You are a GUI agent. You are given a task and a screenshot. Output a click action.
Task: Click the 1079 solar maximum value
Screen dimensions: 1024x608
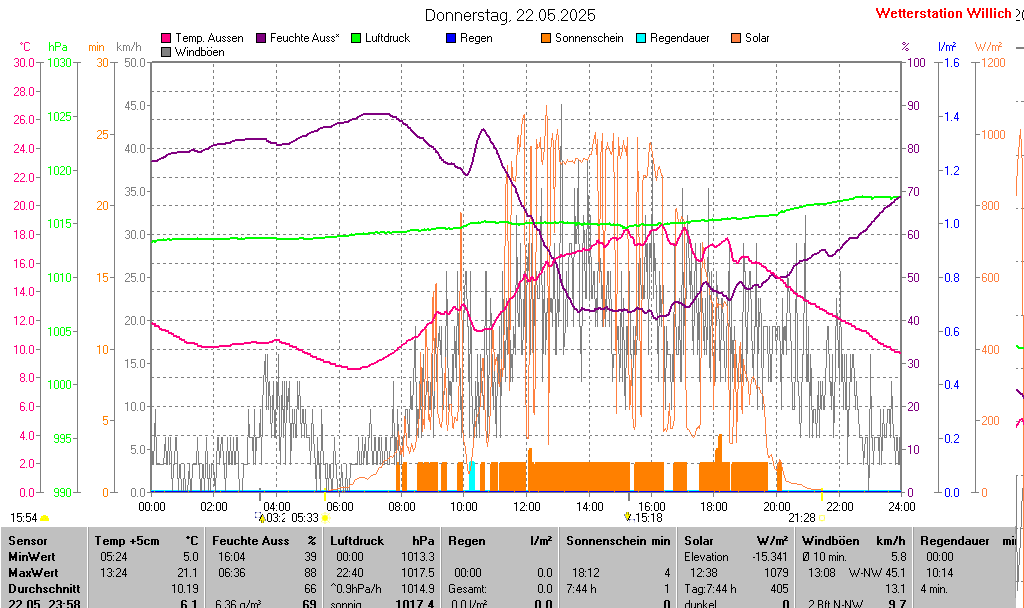pos(776,573)
